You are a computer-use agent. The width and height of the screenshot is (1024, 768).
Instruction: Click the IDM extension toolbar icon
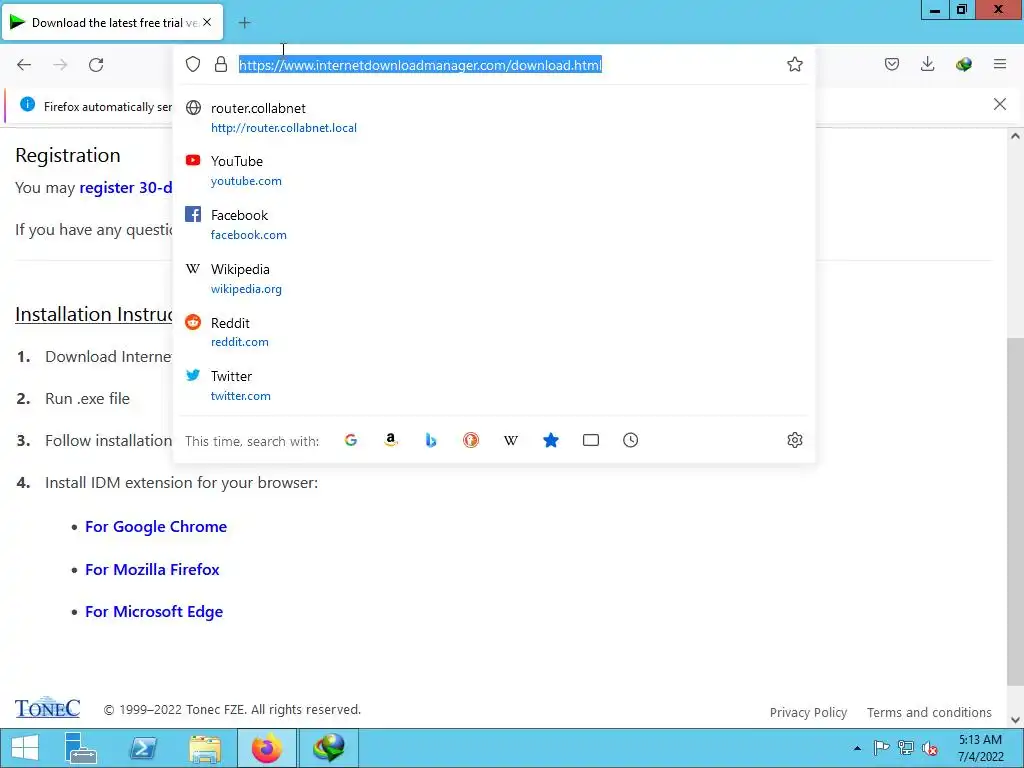pos(963,64)
